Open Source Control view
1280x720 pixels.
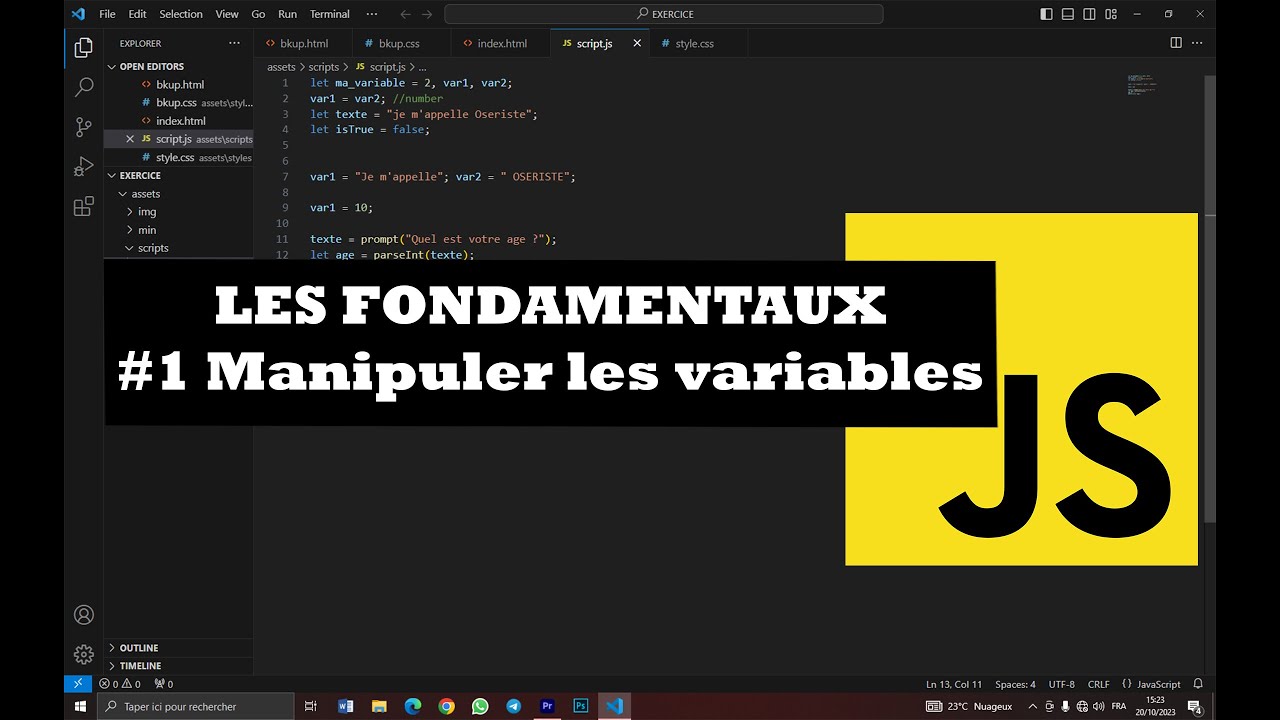84,127
